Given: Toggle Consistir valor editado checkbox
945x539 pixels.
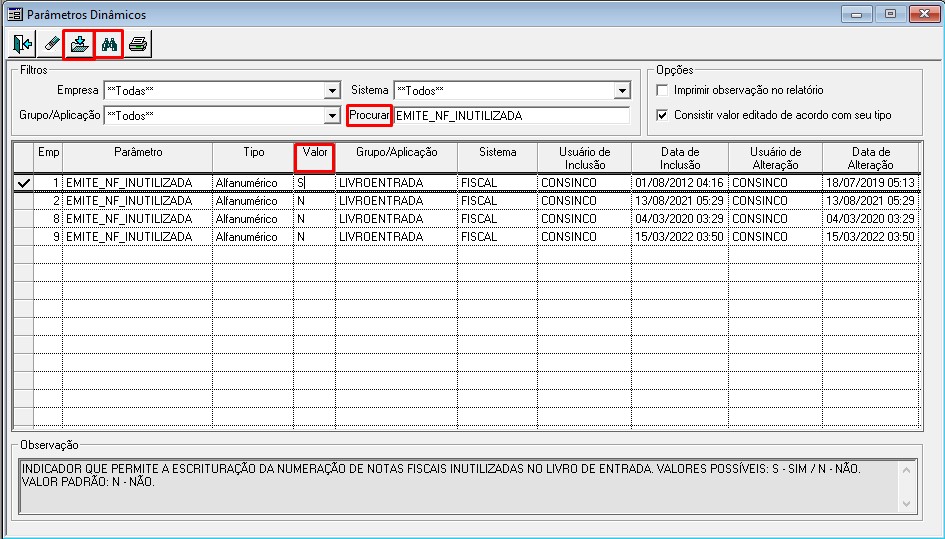Looking at the screenshot, I should click(x=662, y=115).
